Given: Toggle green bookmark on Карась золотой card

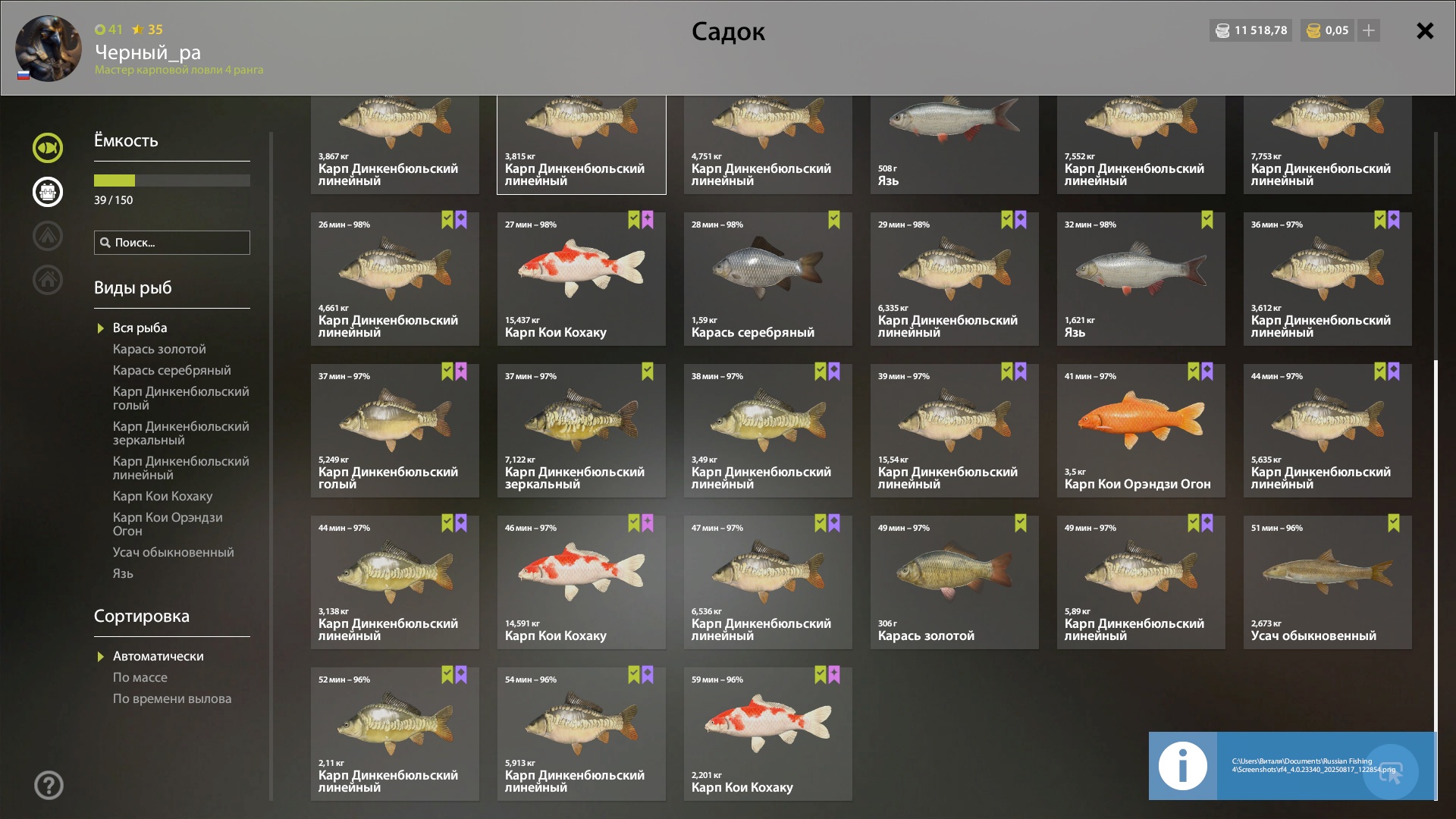Looking at the screenshot, I should click(x=1021, y=523).
